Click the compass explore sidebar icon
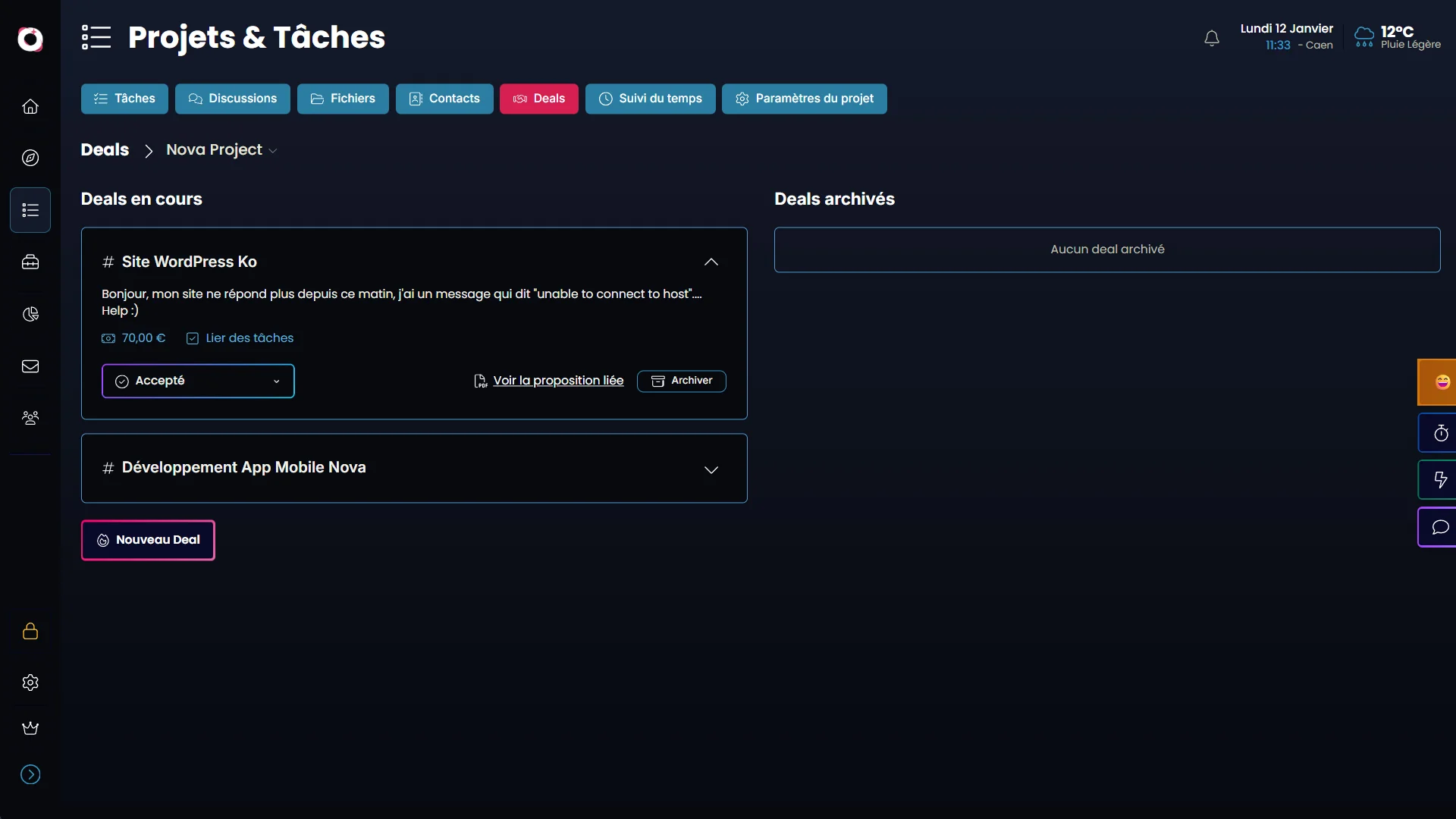Image resolution: width=1456 pixels, height=819 pixels. (x=30, y=158)
